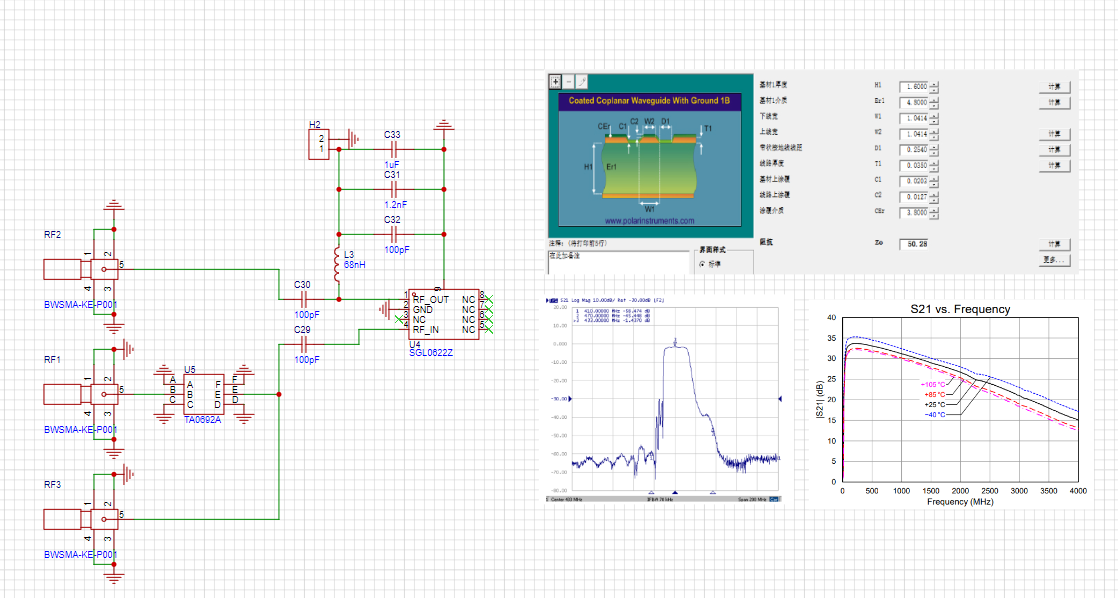Click the 计算 button in the T1 row
This screenshot has width=1118, height=598.
(x=1055, y=165)
